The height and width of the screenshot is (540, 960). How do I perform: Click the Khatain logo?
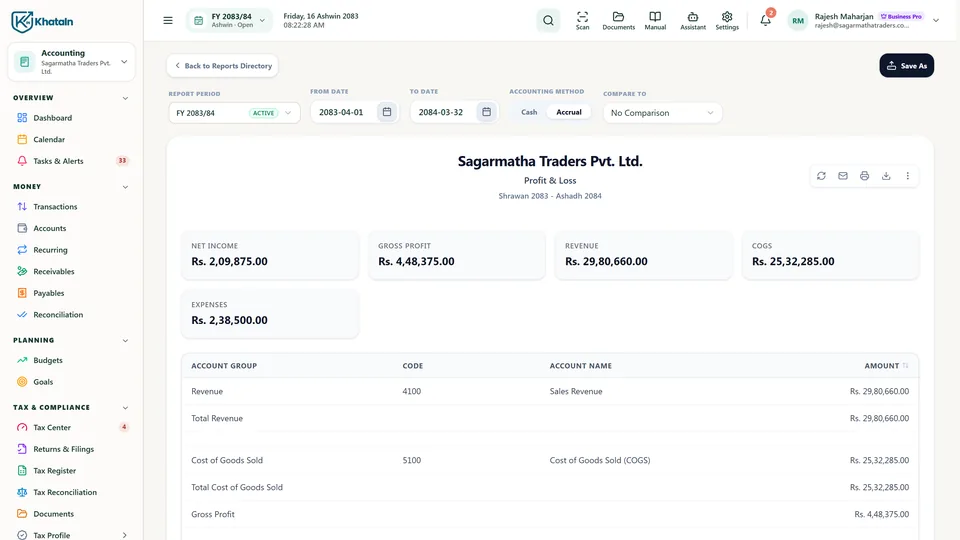click(x=42, y=21)
